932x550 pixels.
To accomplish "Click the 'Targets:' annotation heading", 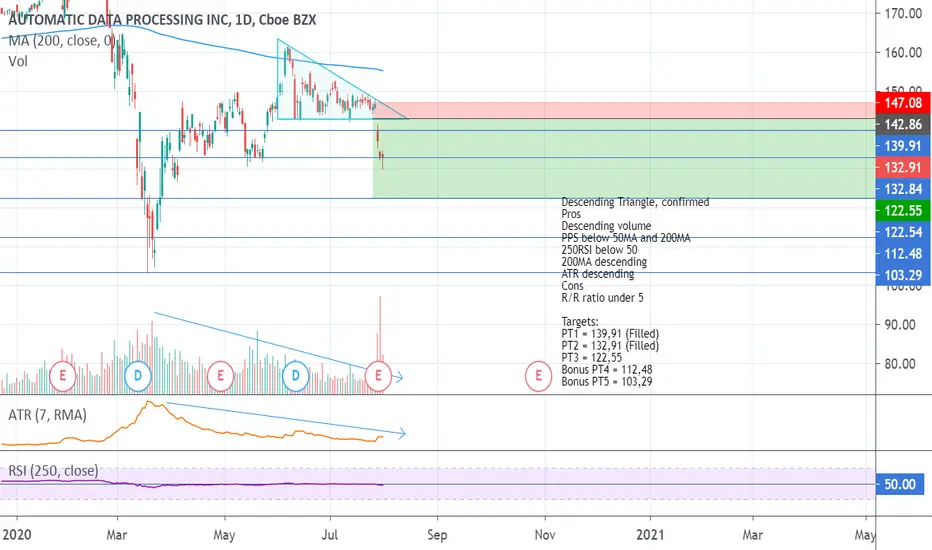I will coord(580,322).
